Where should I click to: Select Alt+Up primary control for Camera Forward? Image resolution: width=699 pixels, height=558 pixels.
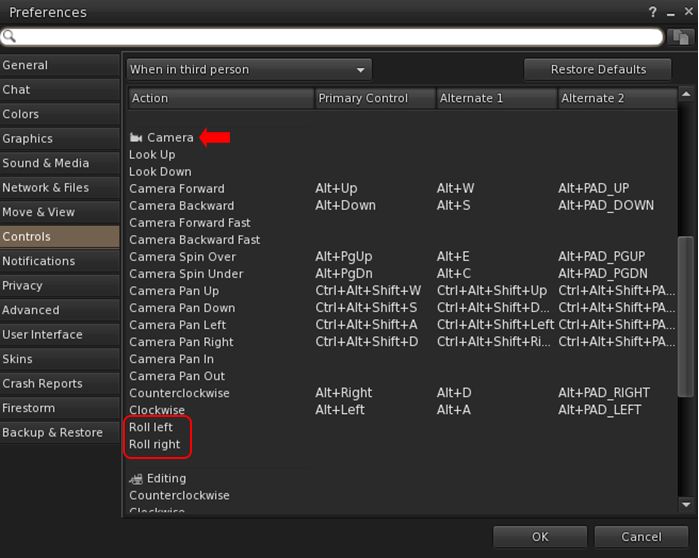(x=336, y=189)
